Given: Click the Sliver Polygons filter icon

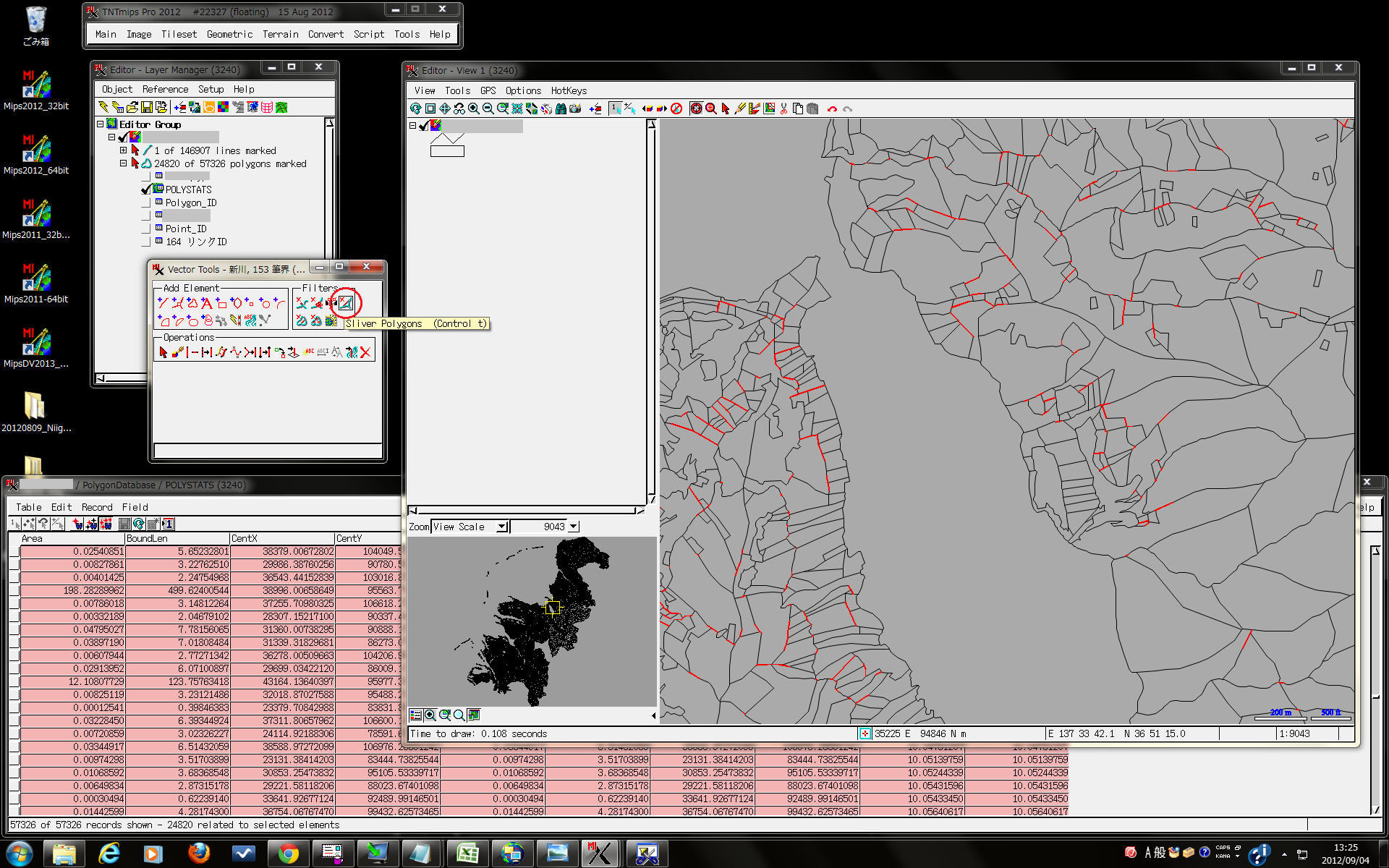Looking at the screenshot, I should tap(346, 303).
